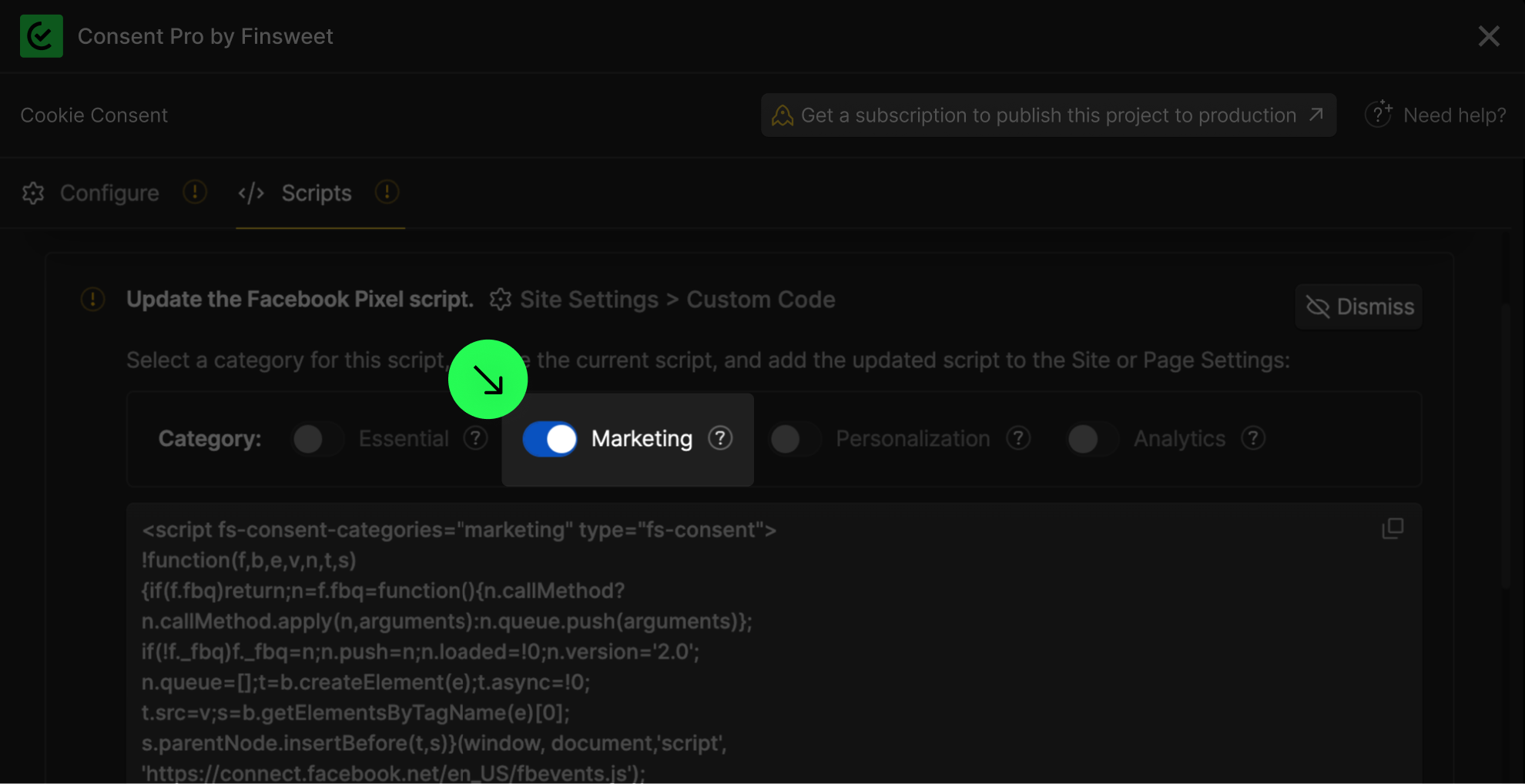This screenshot has width=1525, height=784.
Task: Click the Update the Facebook Pixel script heading
Action: 300,300
